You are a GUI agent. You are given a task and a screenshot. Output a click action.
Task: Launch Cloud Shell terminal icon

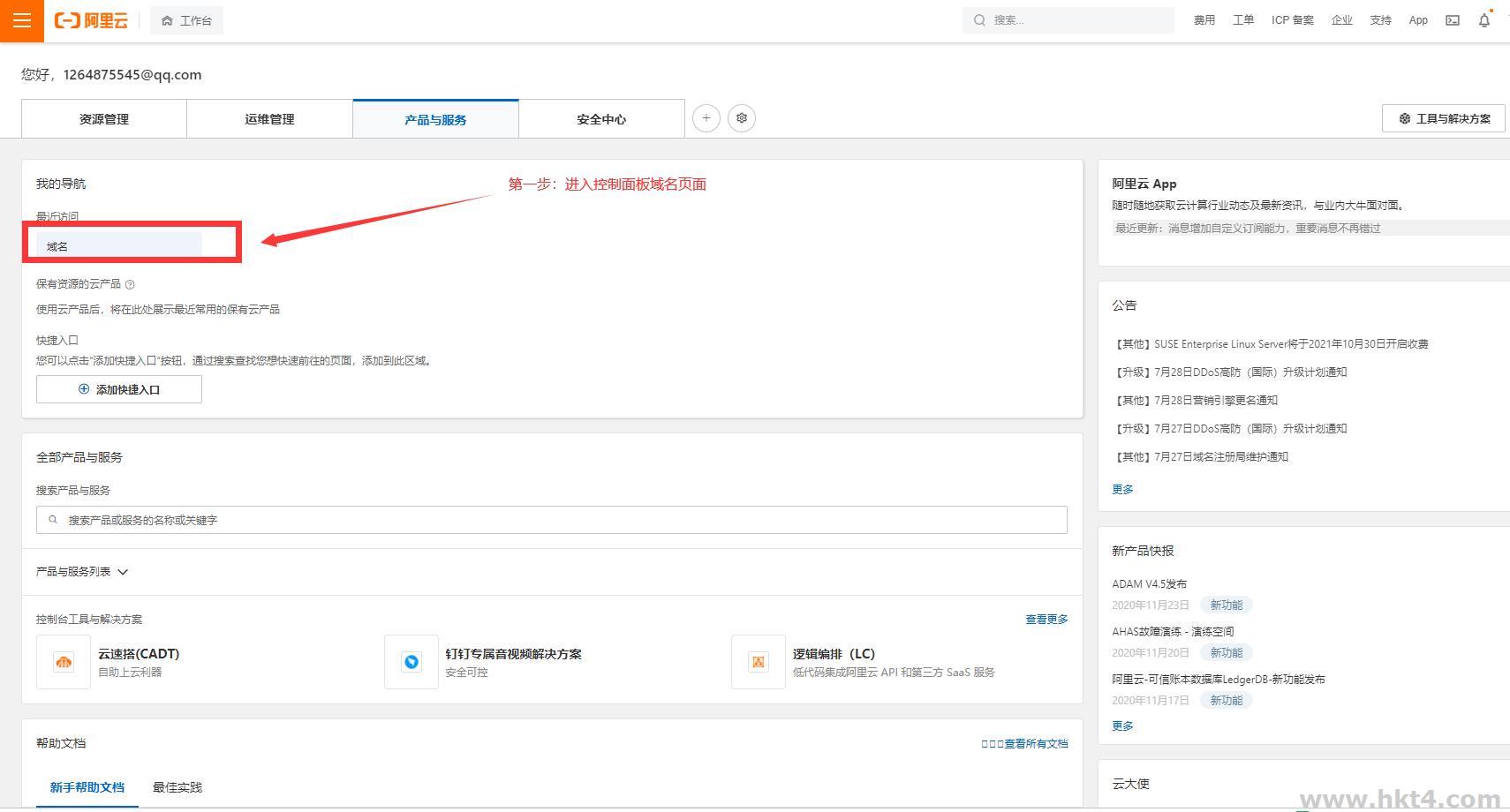coord(1453,20)
